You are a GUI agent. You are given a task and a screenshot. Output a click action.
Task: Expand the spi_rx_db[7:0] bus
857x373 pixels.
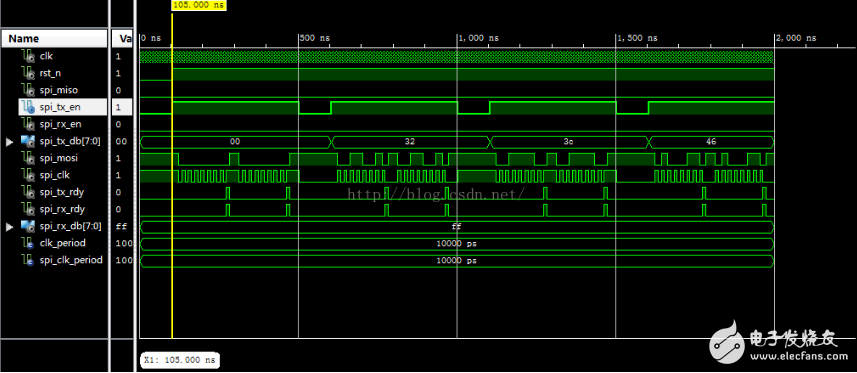(x=9, y=226)
